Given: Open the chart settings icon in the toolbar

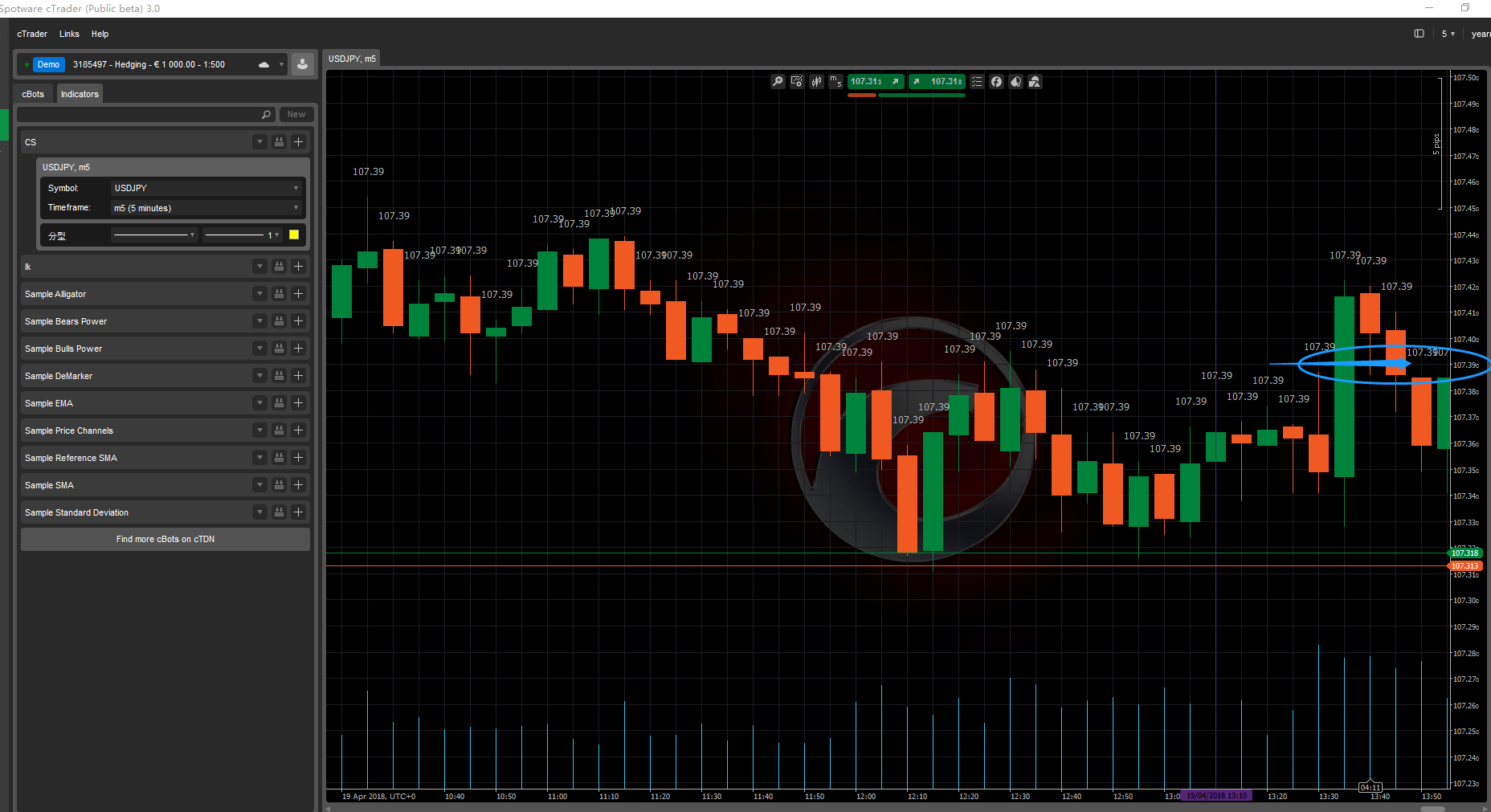Looking at the screenshot, I should point(797,81).
